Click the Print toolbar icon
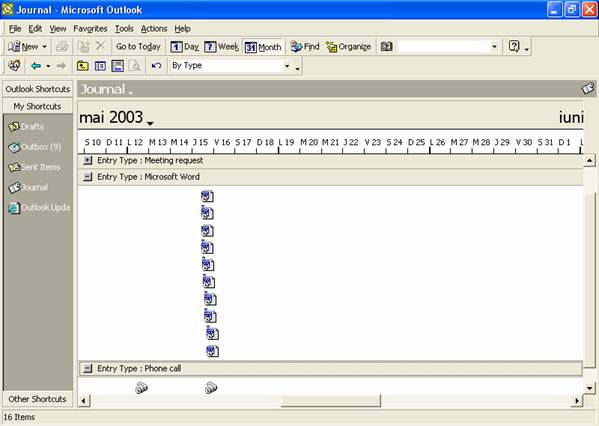The image size is (599, 426). point(62,47)
